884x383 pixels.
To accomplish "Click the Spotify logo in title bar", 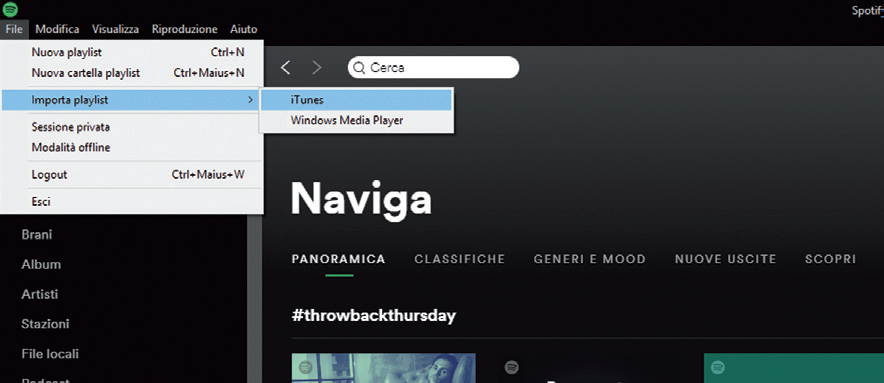I will point(10,9).
